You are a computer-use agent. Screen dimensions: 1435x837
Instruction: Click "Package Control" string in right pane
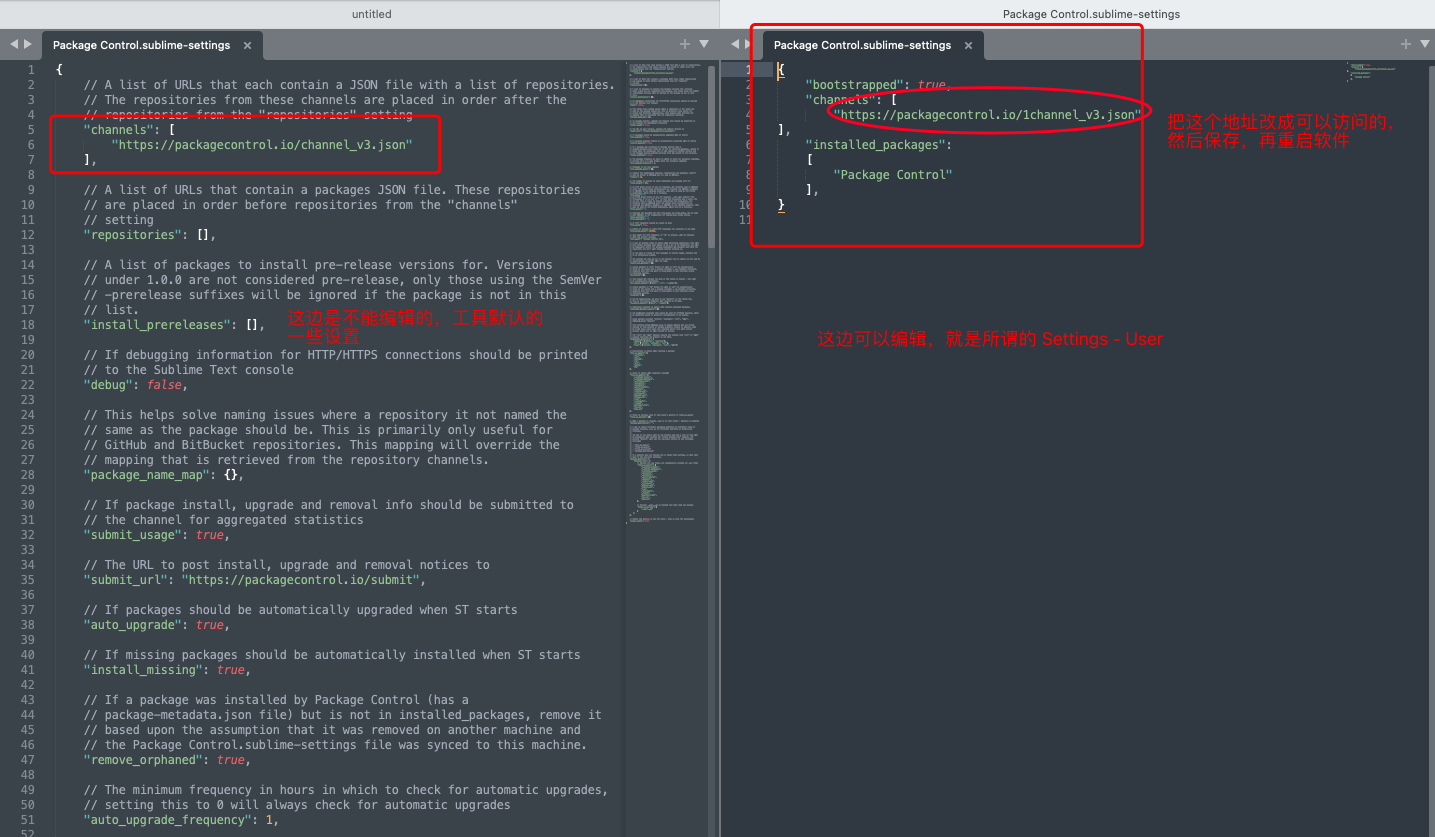892,175
